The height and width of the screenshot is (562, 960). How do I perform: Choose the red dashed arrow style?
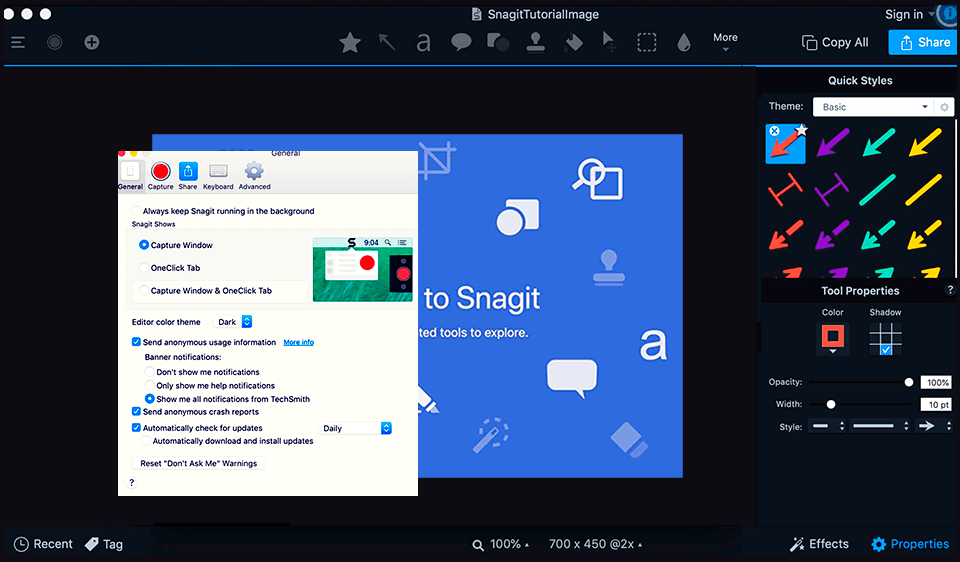(786, 235)
